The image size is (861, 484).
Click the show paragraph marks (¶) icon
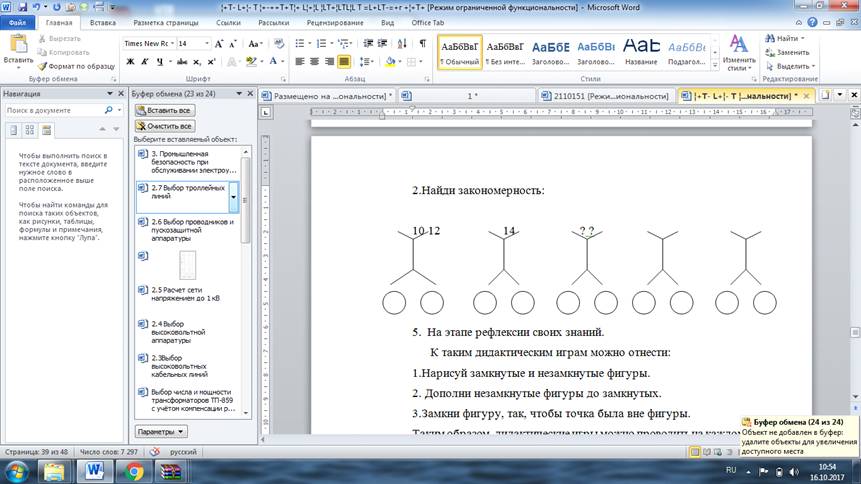422,44
